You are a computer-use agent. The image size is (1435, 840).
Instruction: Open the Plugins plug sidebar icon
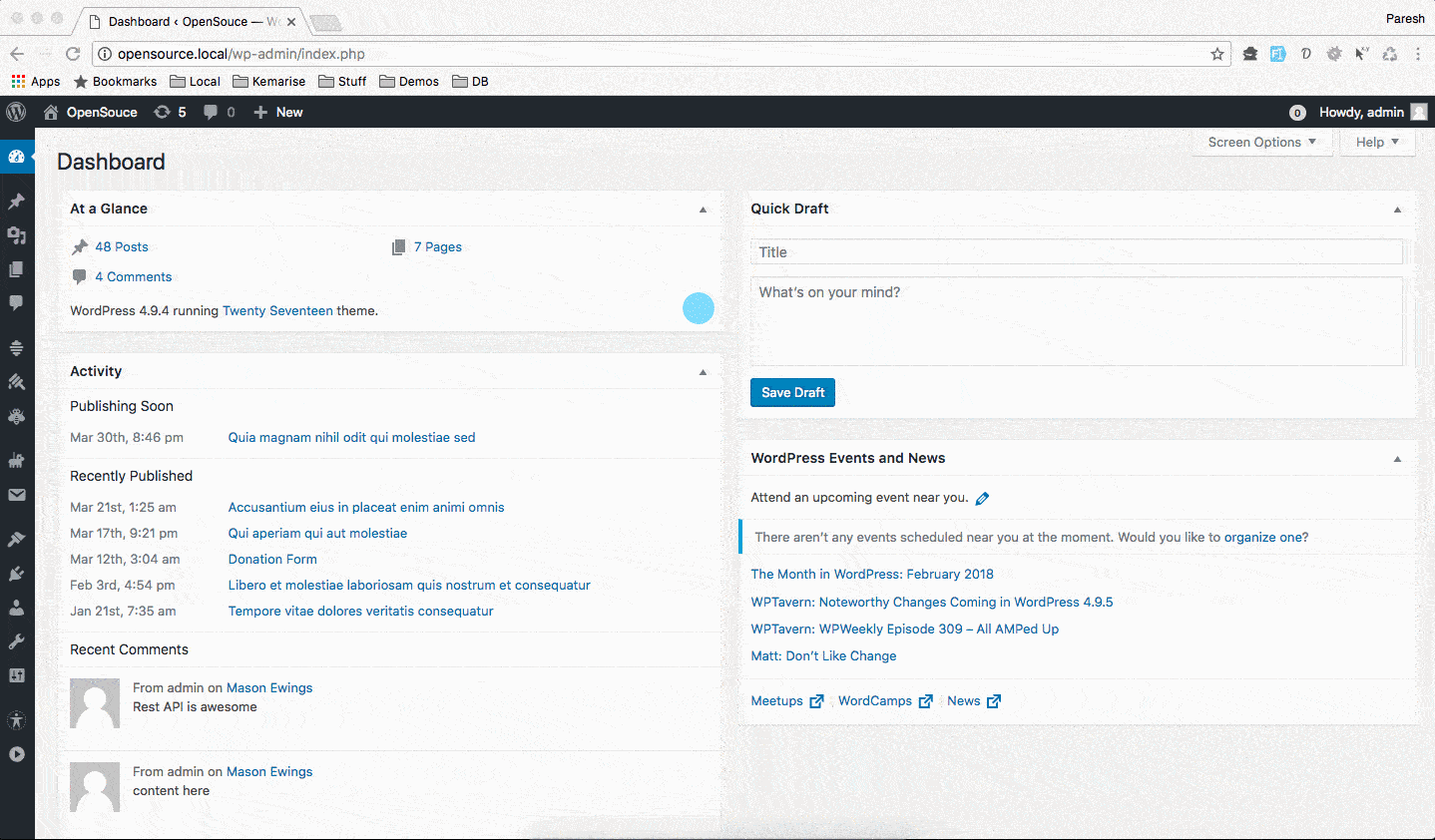[16, 574]
